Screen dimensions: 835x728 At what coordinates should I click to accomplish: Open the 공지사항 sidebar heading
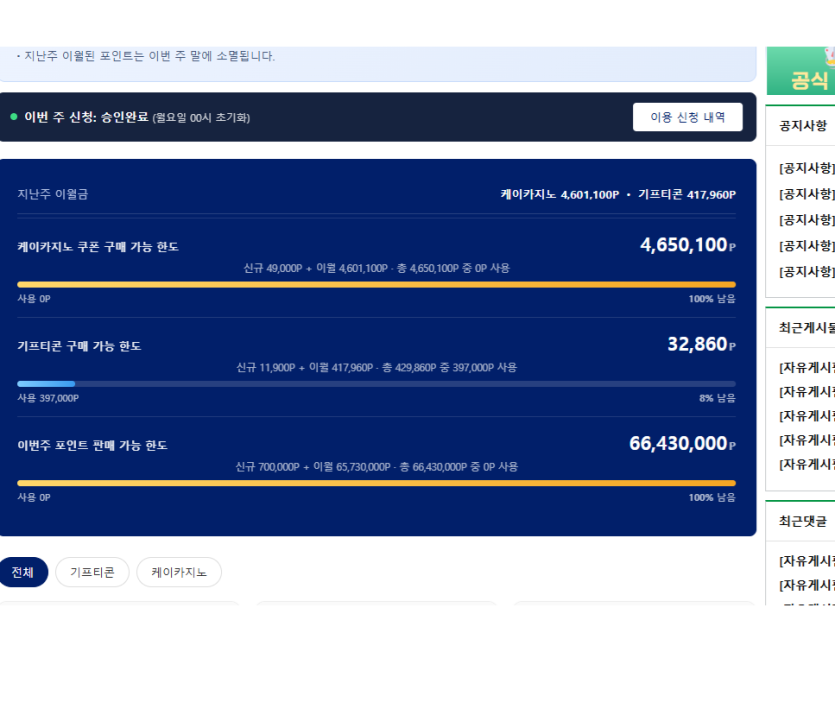point(803,126)
